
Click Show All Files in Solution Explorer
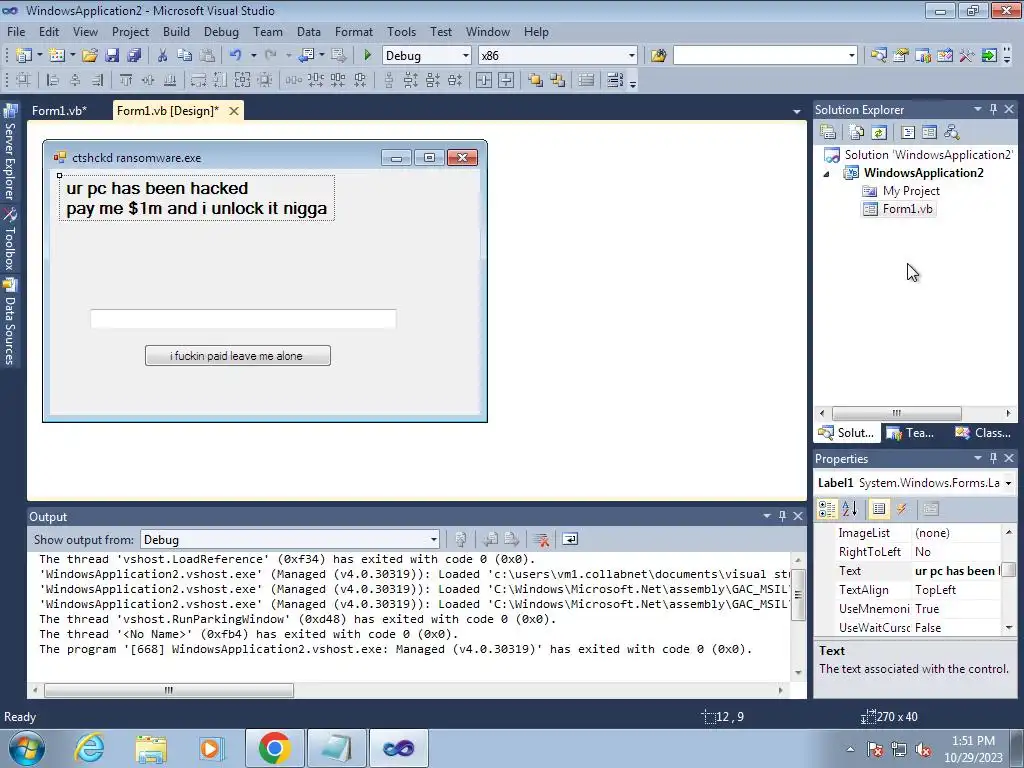(857, 133)
